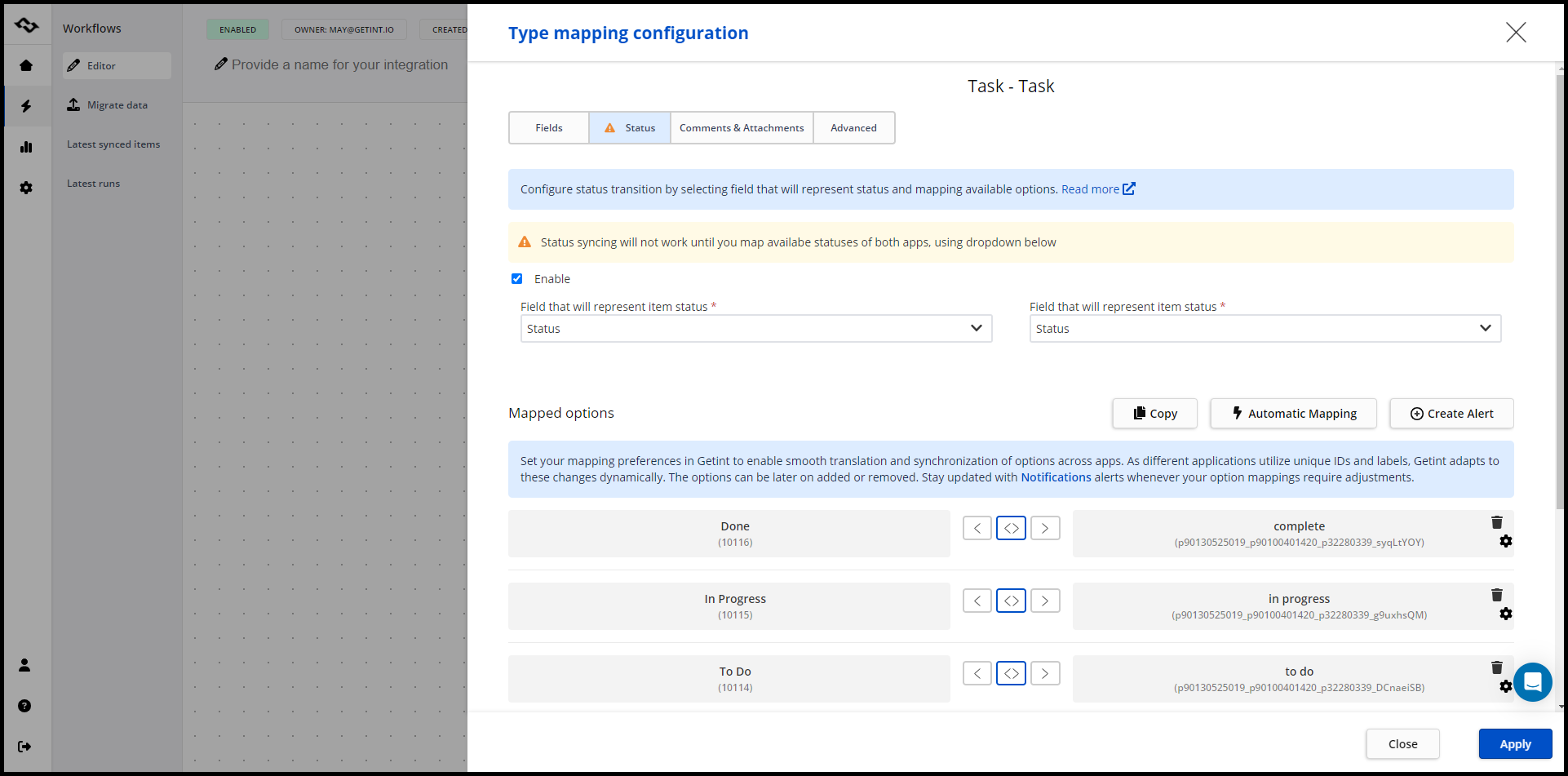
Task: Open the chat support bubble
Action: coord(1532,681)
